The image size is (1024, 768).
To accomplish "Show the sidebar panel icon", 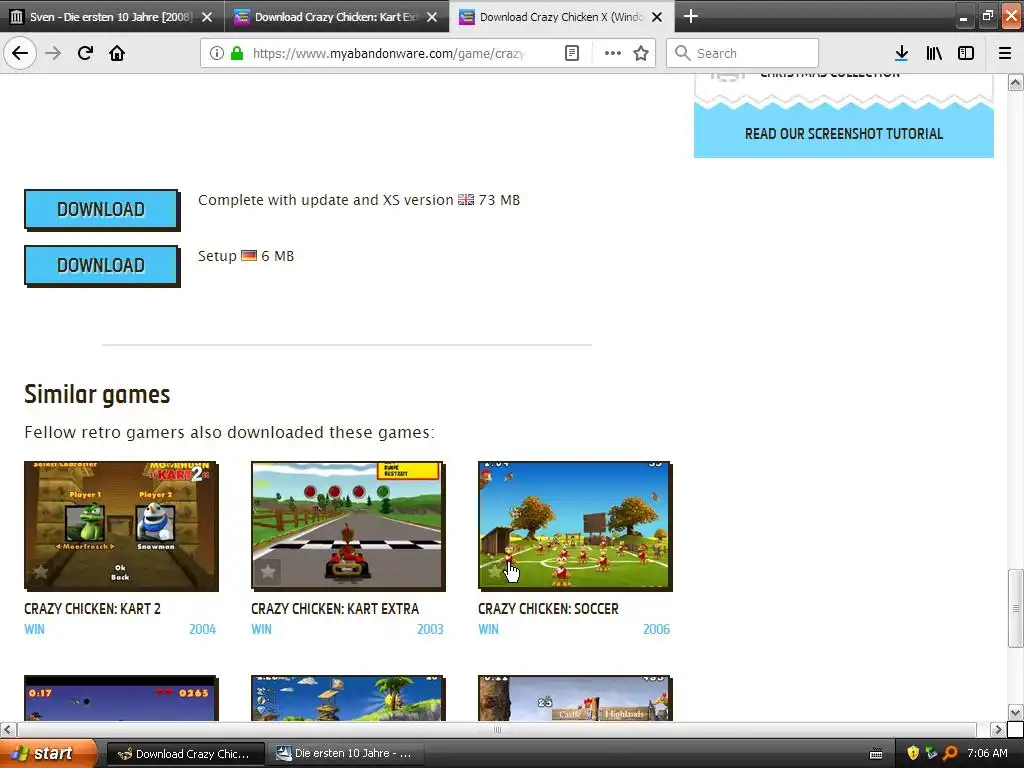I will tap(966, 53).
